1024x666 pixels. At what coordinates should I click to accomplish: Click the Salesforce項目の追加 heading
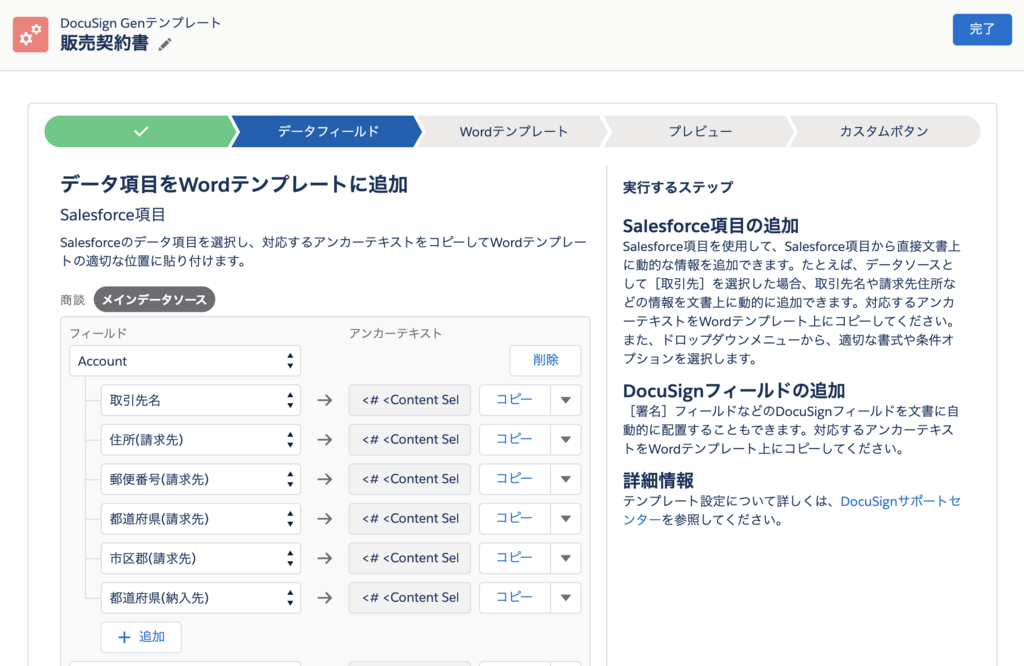tap(711, 226)
